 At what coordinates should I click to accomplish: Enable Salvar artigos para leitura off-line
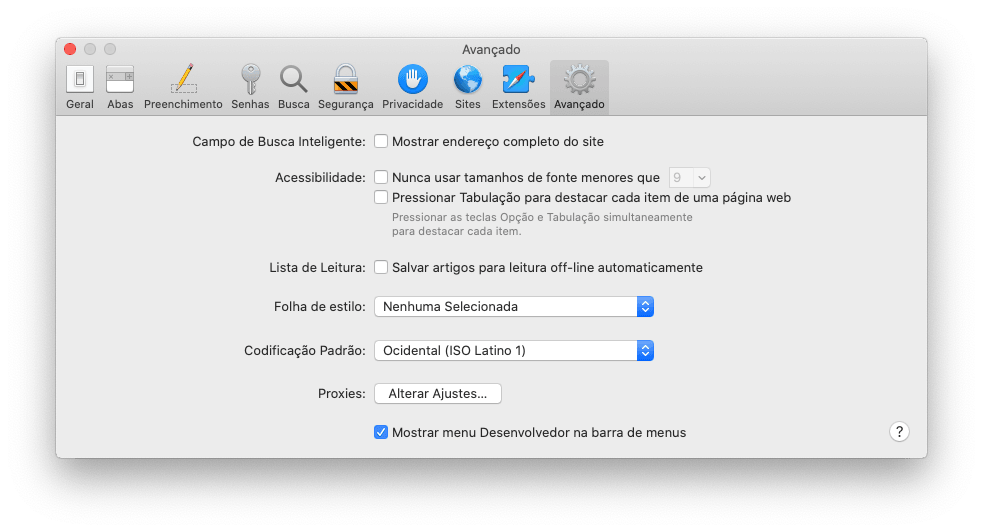coord(381,268)
